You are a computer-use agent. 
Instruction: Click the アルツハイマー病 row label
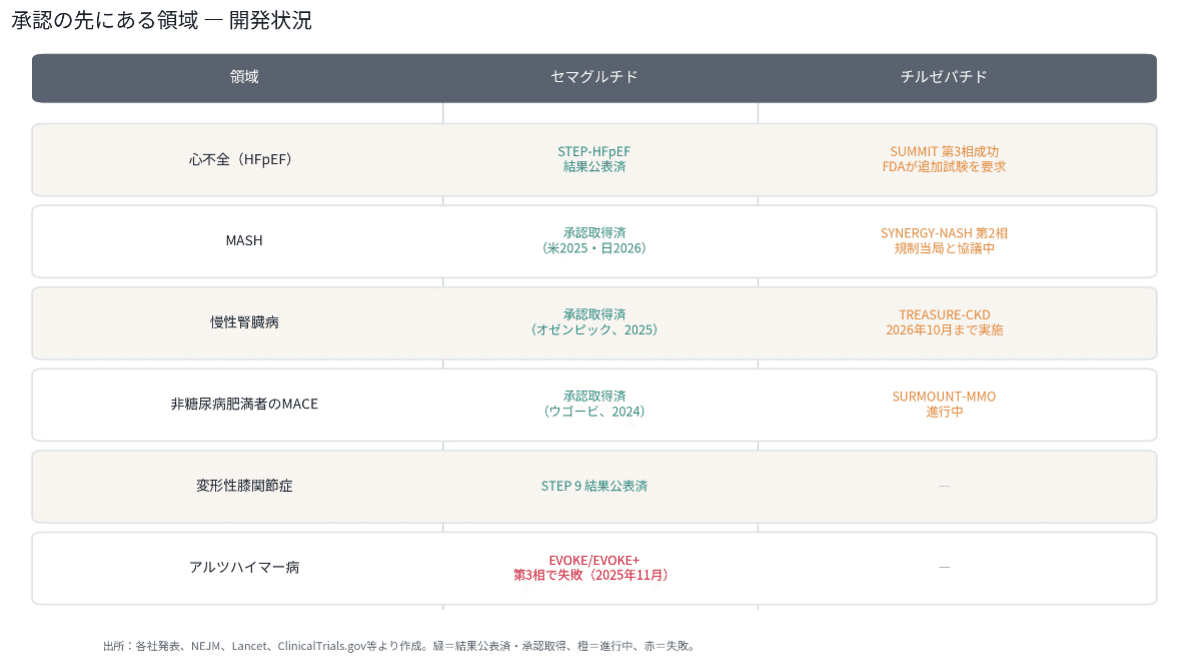pos(245,567)
